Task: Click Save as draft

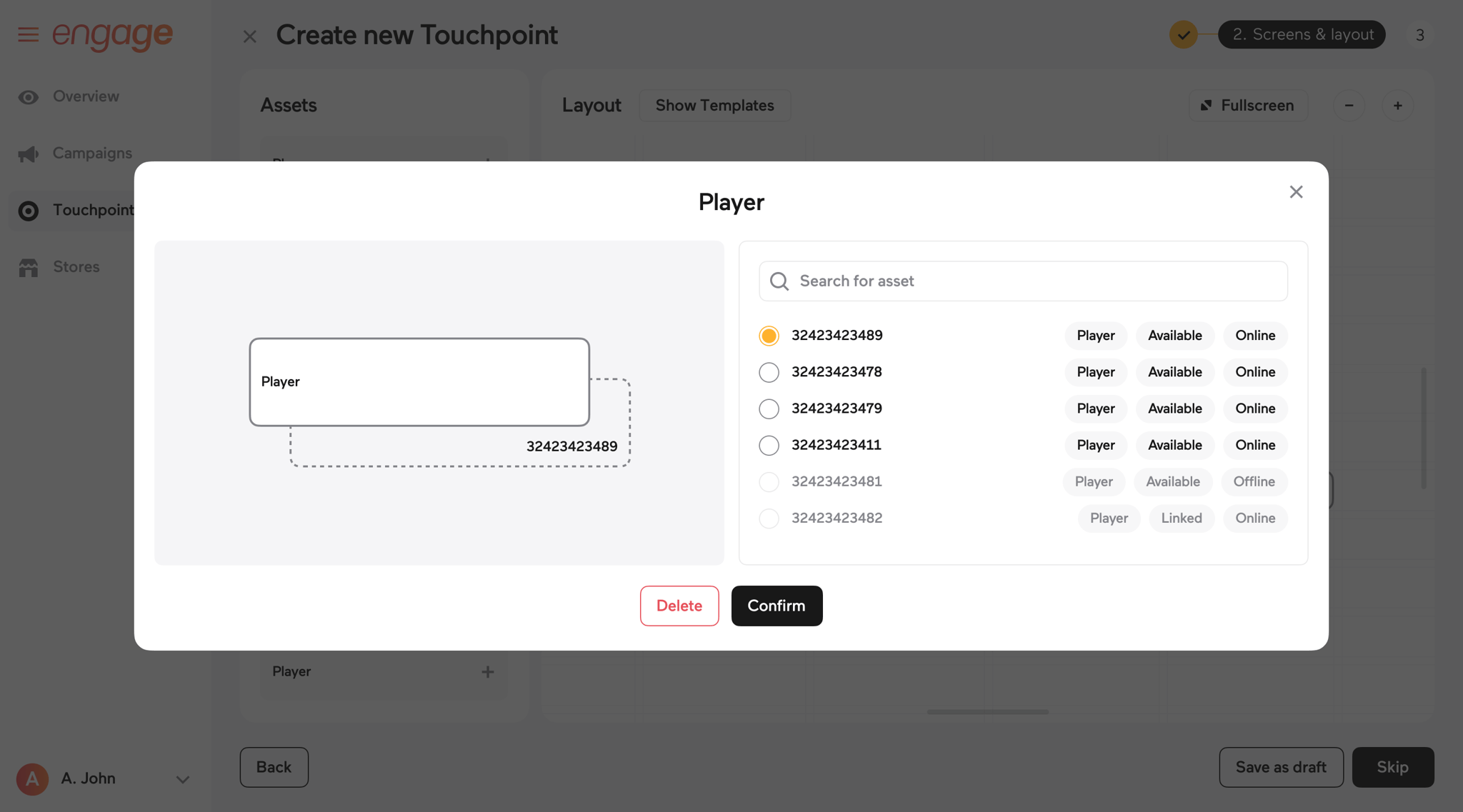Action: 1281,767
